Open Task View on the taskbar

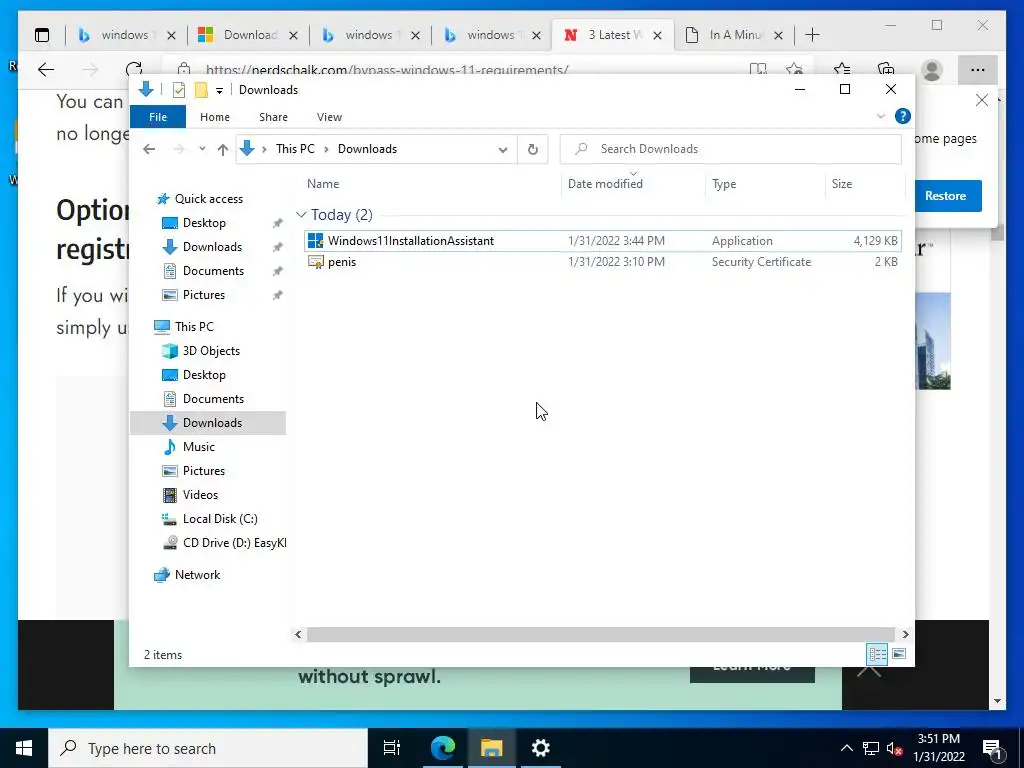(x=392, y=748)
